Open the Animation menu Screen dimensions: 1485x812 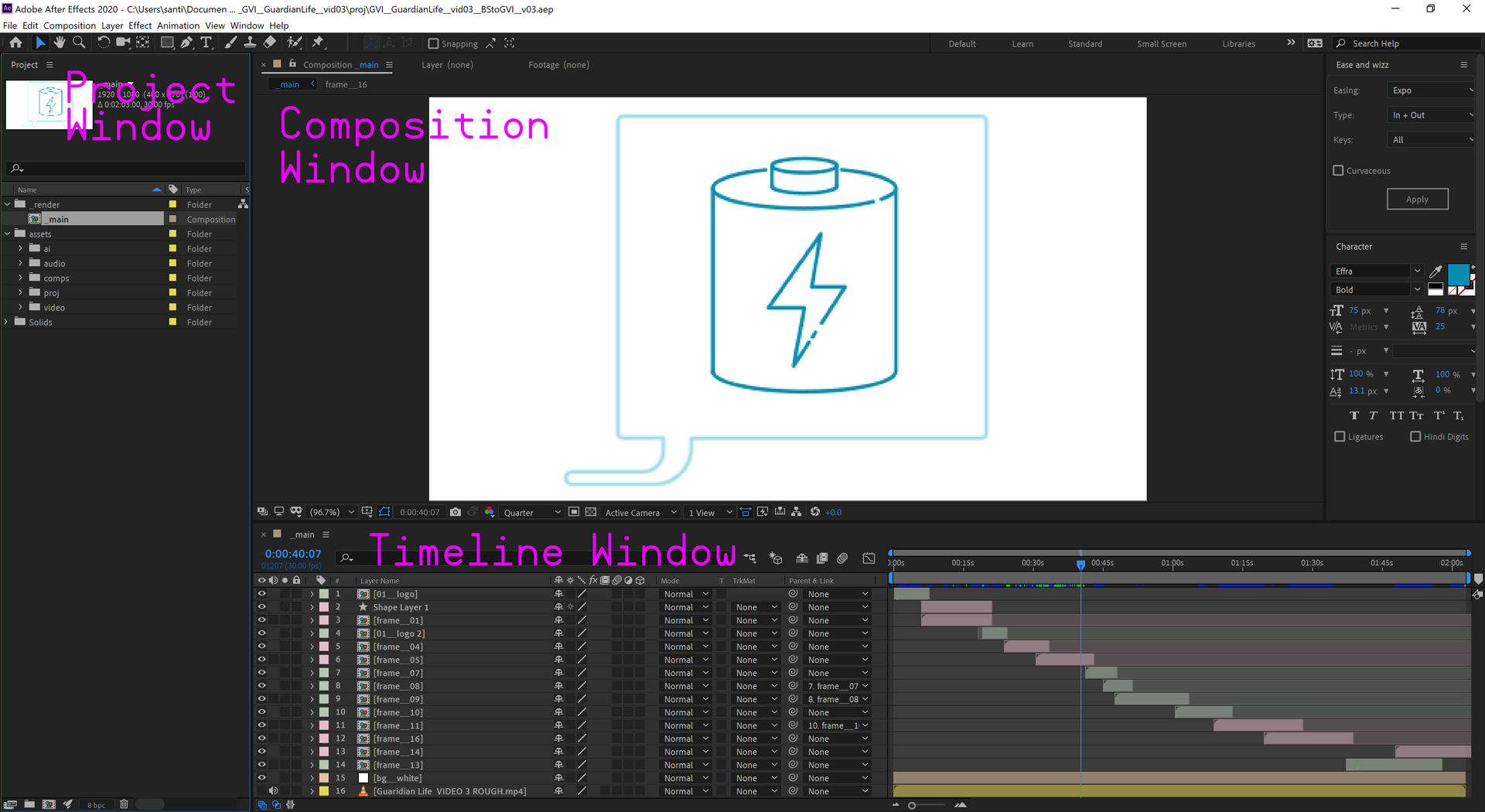178,26
